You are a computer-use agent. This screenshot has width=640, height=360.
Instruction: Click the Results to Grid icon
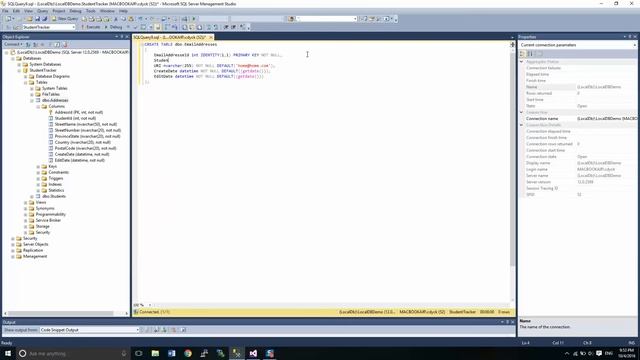click(x=191, y=27)
